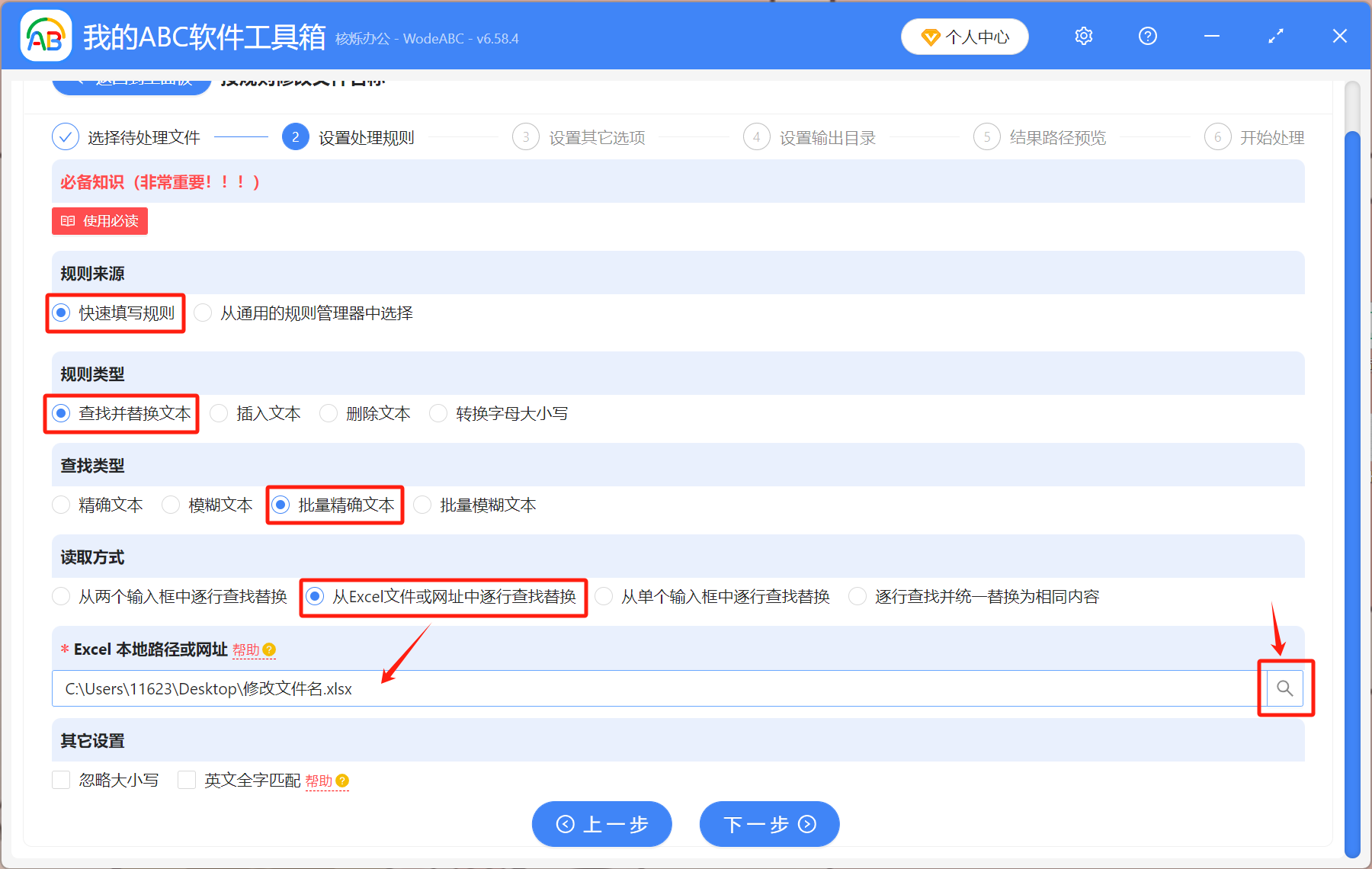Click the 下一步 button
The width and height of the screenshot is (1372, 869).
(769, 824)
